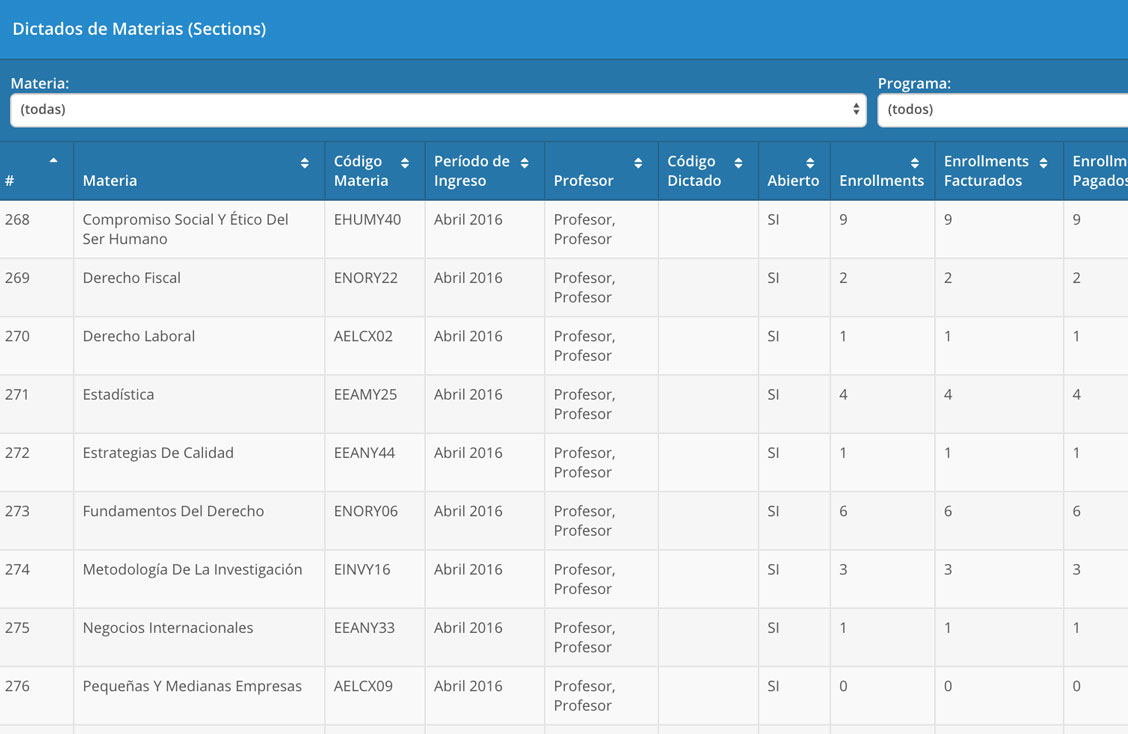1128x734 pixels.
Task: Click sort arrows for Código Materia column
Action: (x=405, y=163)
